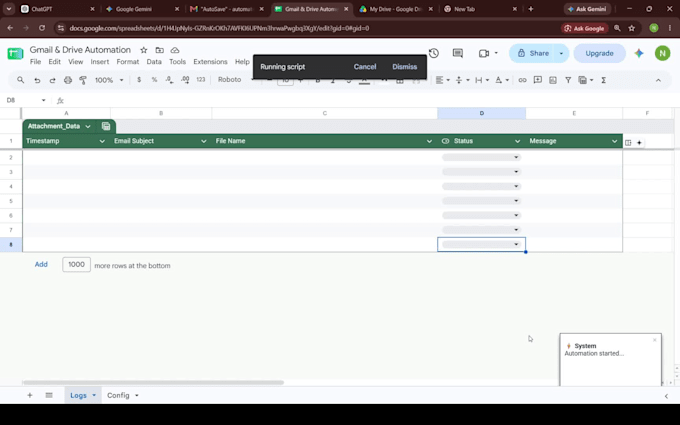680x425 pixels.
Task: Click the Create a filter funnel icon
Action: click(568, 80)
